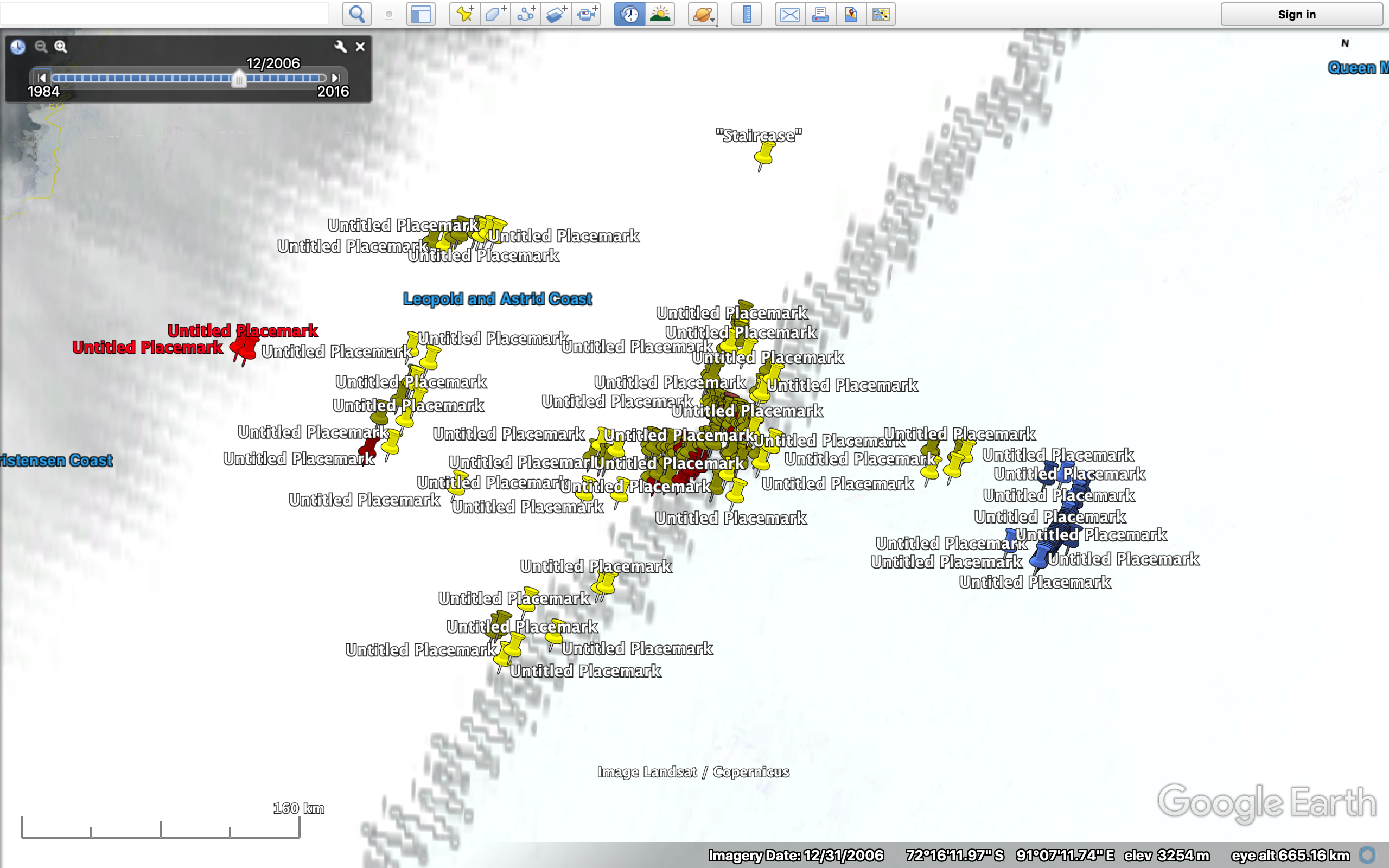Select the Add Placemark tool
This screenshot has height=868, width=1389.
point(464,14)
